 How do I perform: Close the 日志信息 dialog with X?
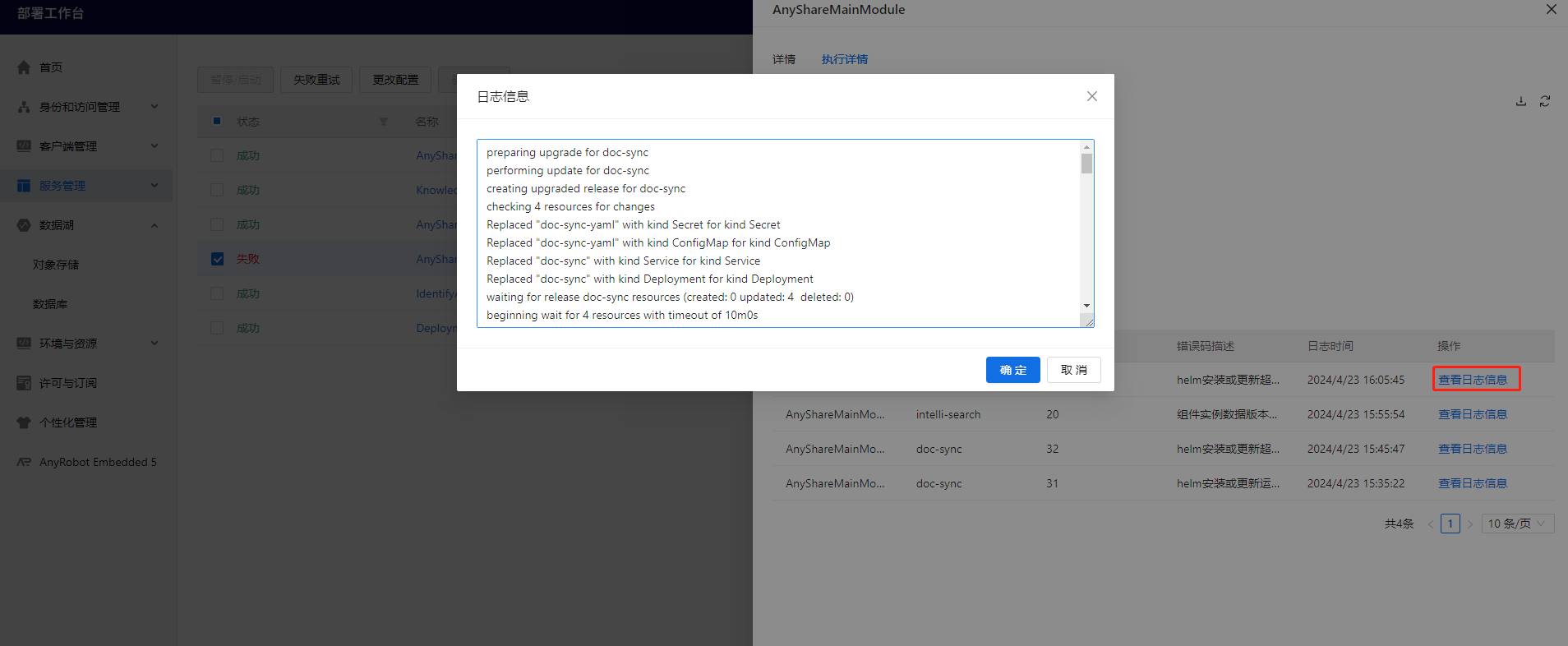[x=1092, y=96]
